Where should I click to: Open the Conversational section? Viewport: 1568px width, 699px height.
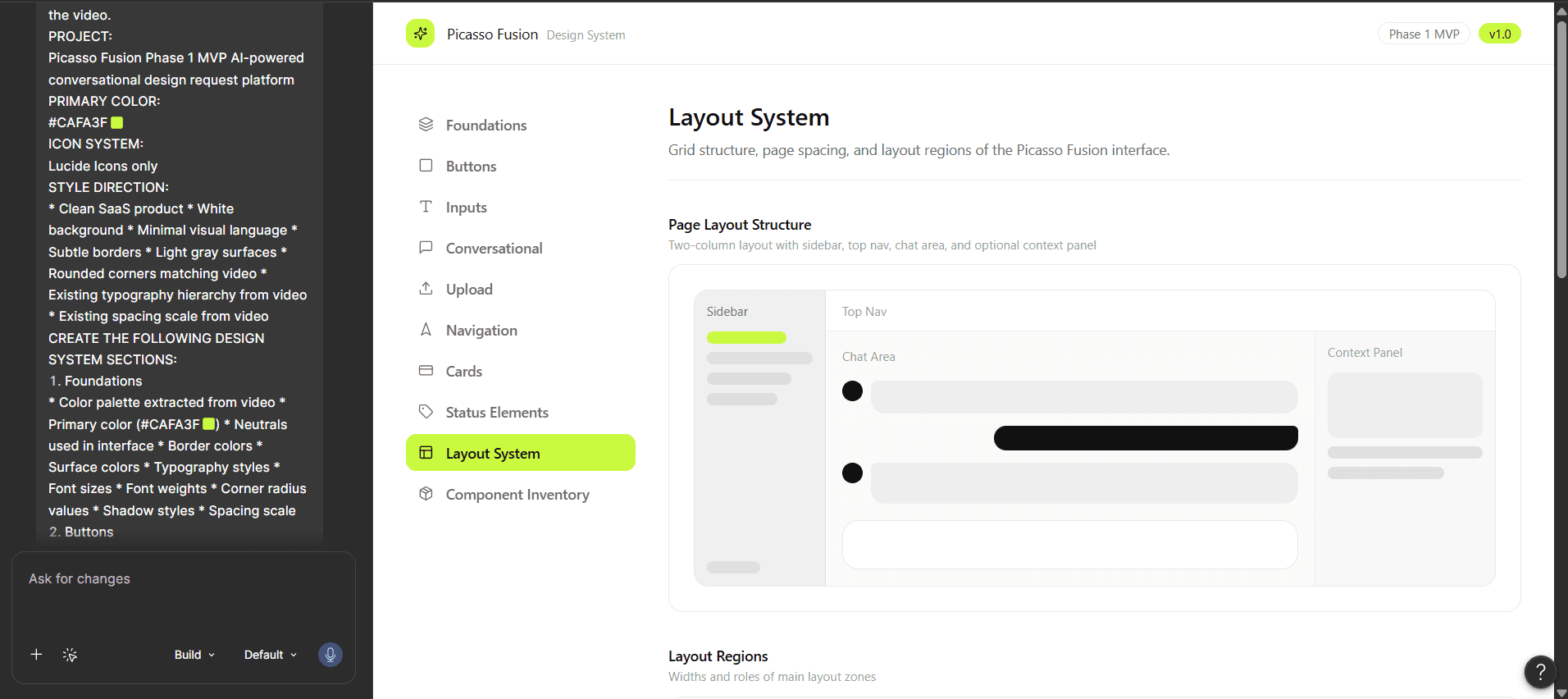click(x=521, y=248)
